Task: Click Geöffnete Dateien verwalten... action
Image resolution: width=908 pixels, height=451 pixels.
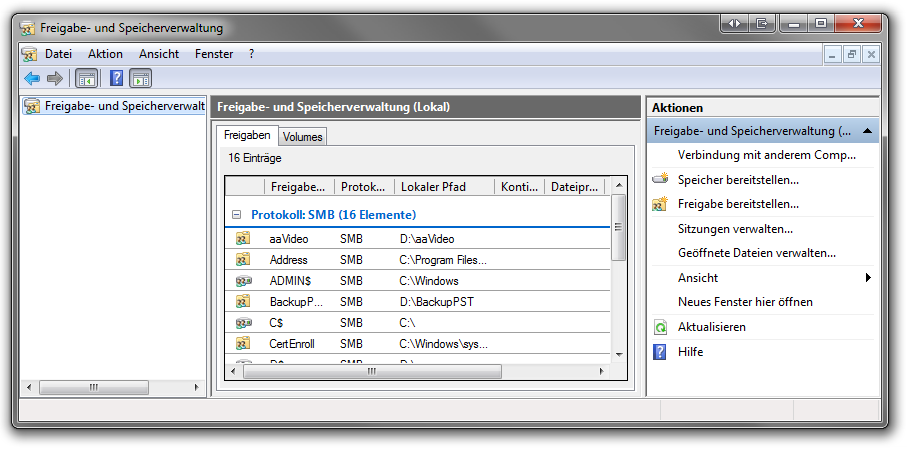Action: [x=756, y=253]
